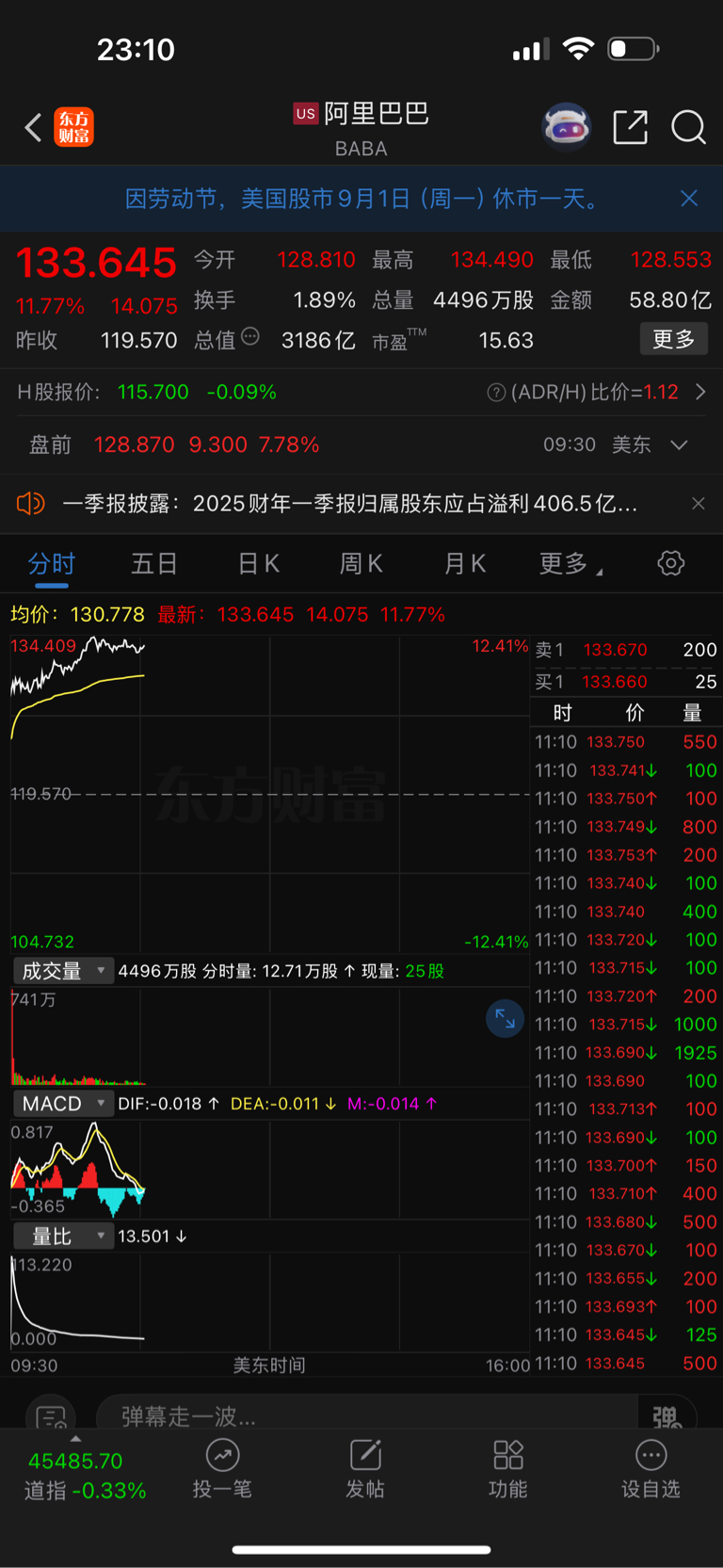Tap the MACD histogram chart
723x1568 pixels.
coord(269,1169)
